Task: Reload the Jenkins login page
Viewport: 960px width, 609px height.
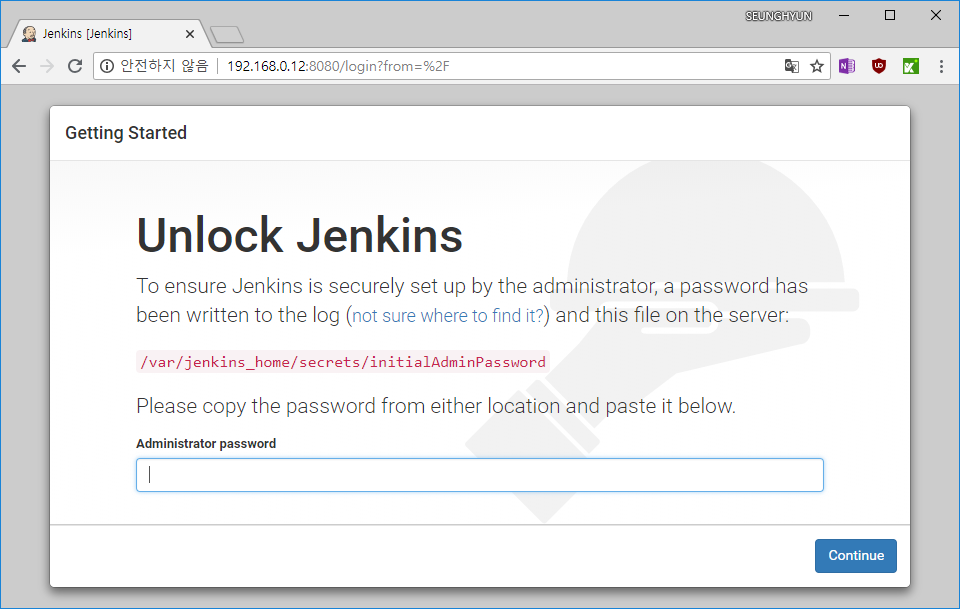Action: pyautogui.click(x=75, y=66)
